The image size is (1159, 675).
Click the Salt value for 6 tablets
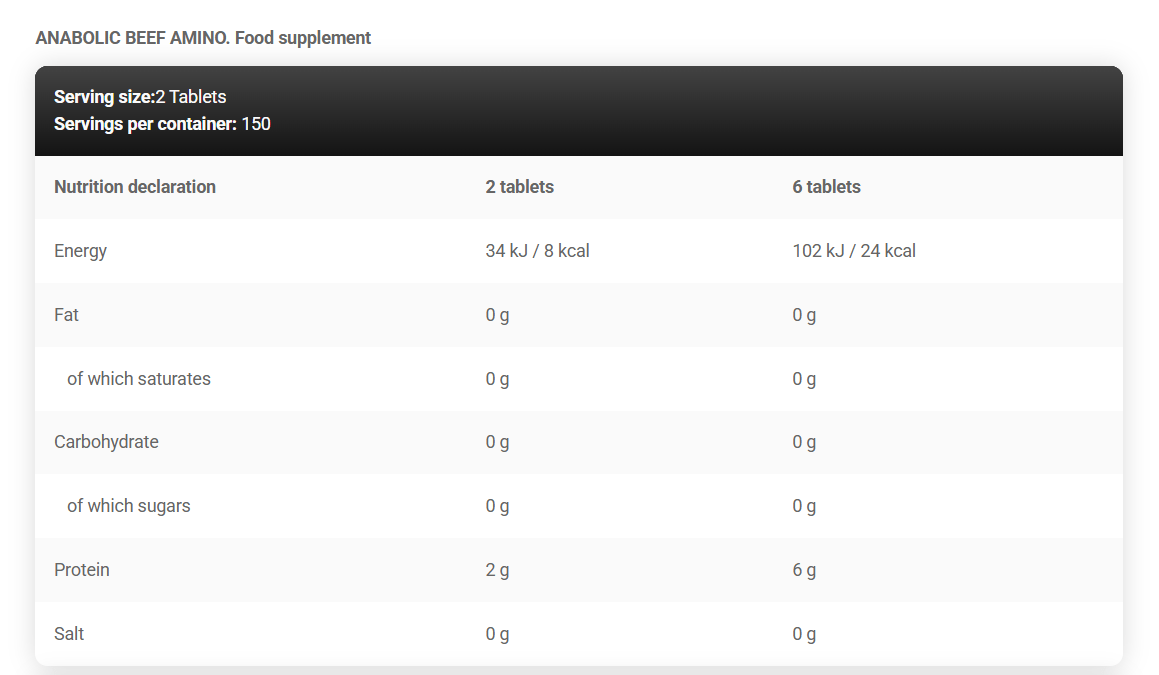click(x=804, y=634)
